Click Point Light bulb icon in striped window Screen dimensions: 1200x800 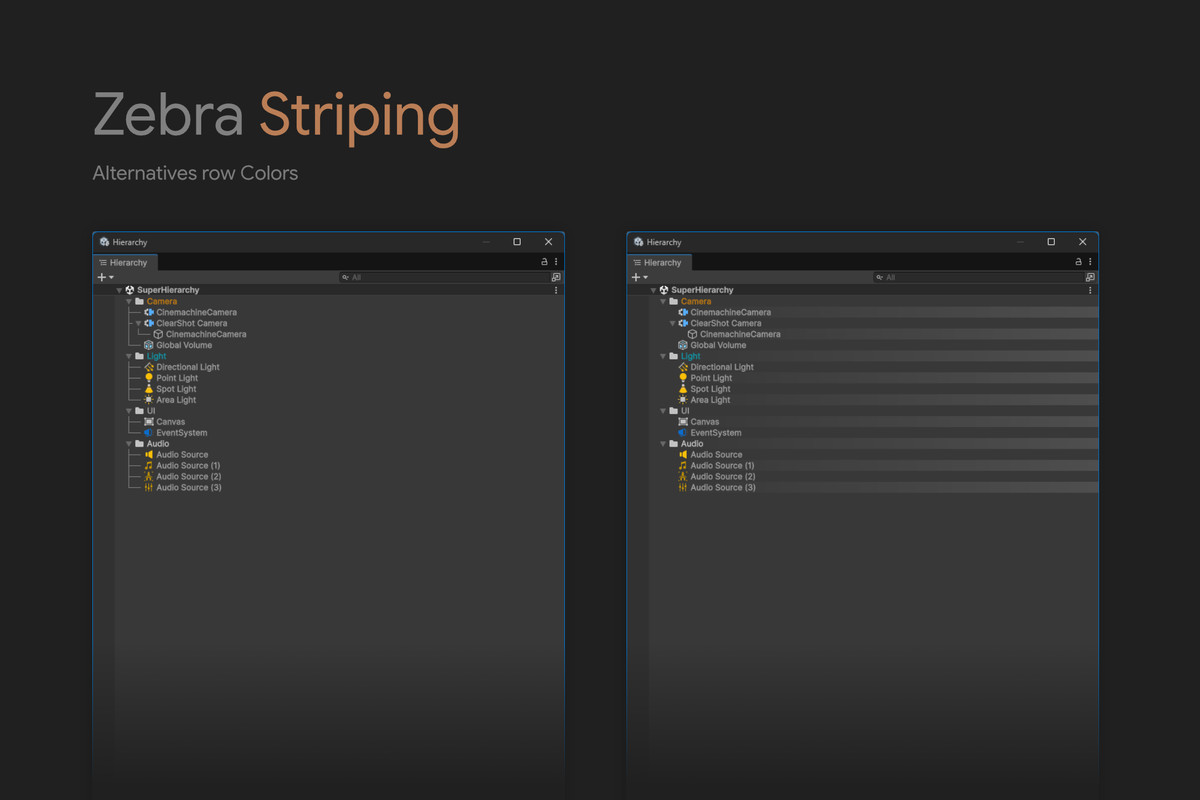(683, 378)
